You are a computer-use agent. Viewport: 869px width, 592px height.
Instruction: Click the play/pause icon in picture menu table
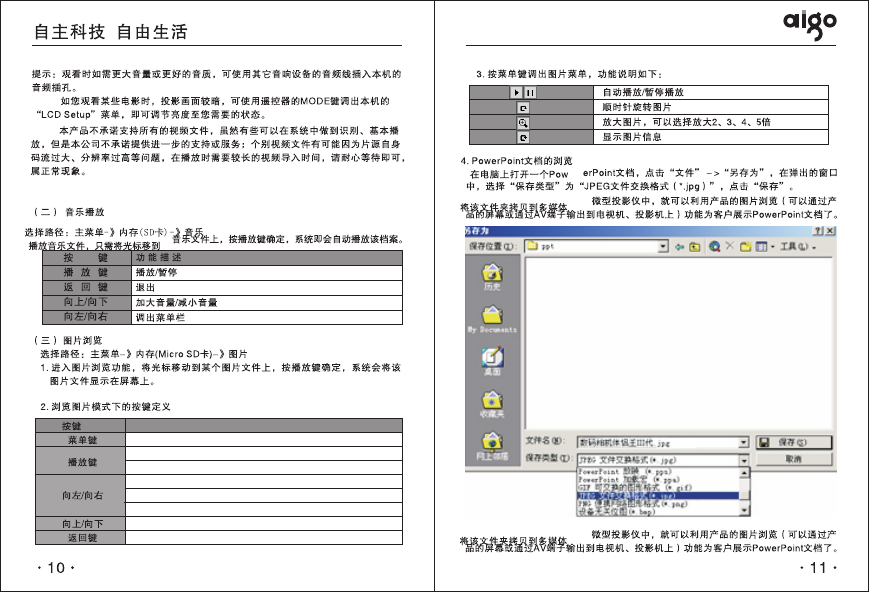(x=523, y=93)
